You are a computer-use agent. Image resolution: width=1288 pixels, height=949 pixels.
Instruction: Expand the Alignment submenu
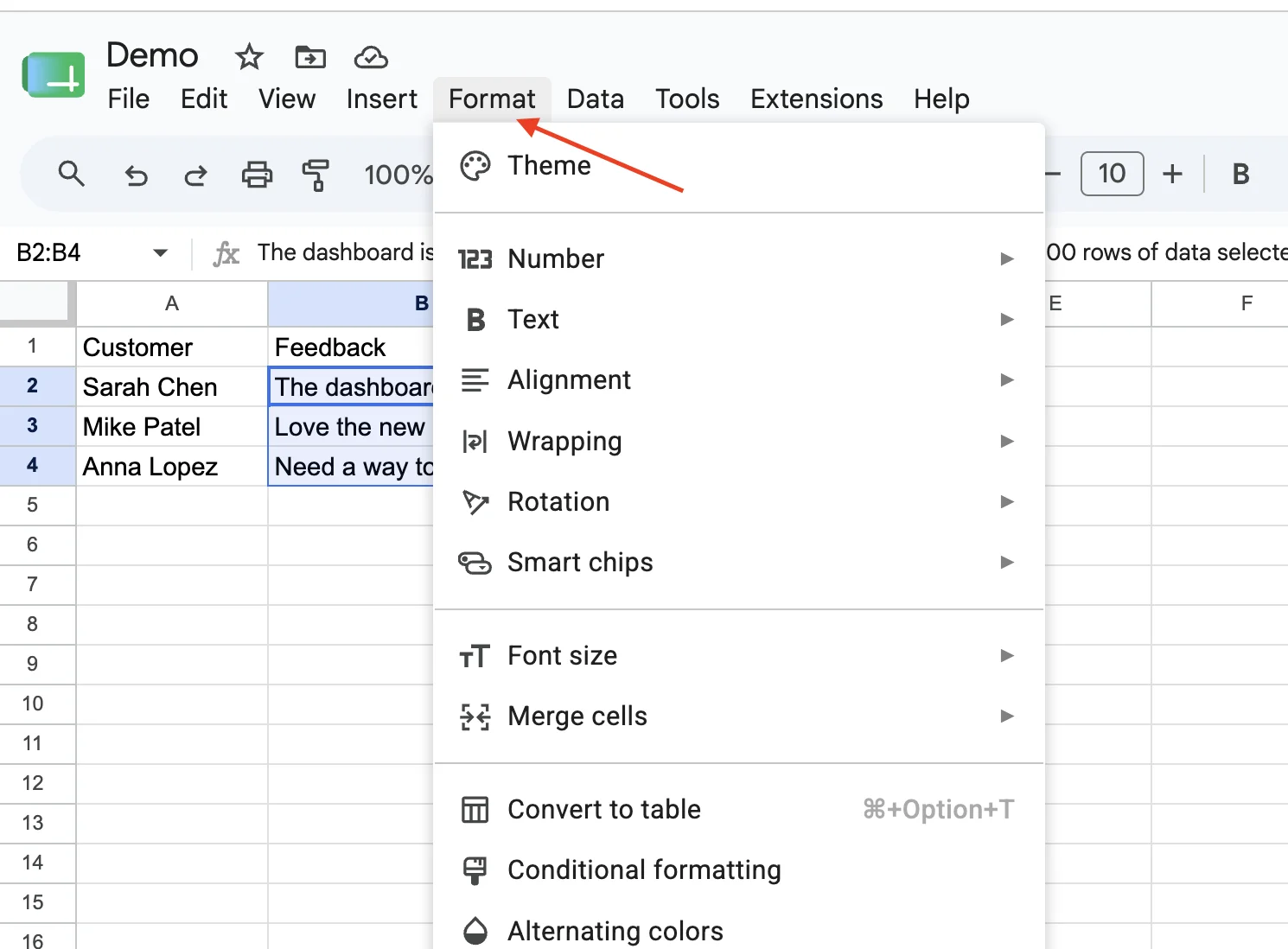click(x=739, y=379)
